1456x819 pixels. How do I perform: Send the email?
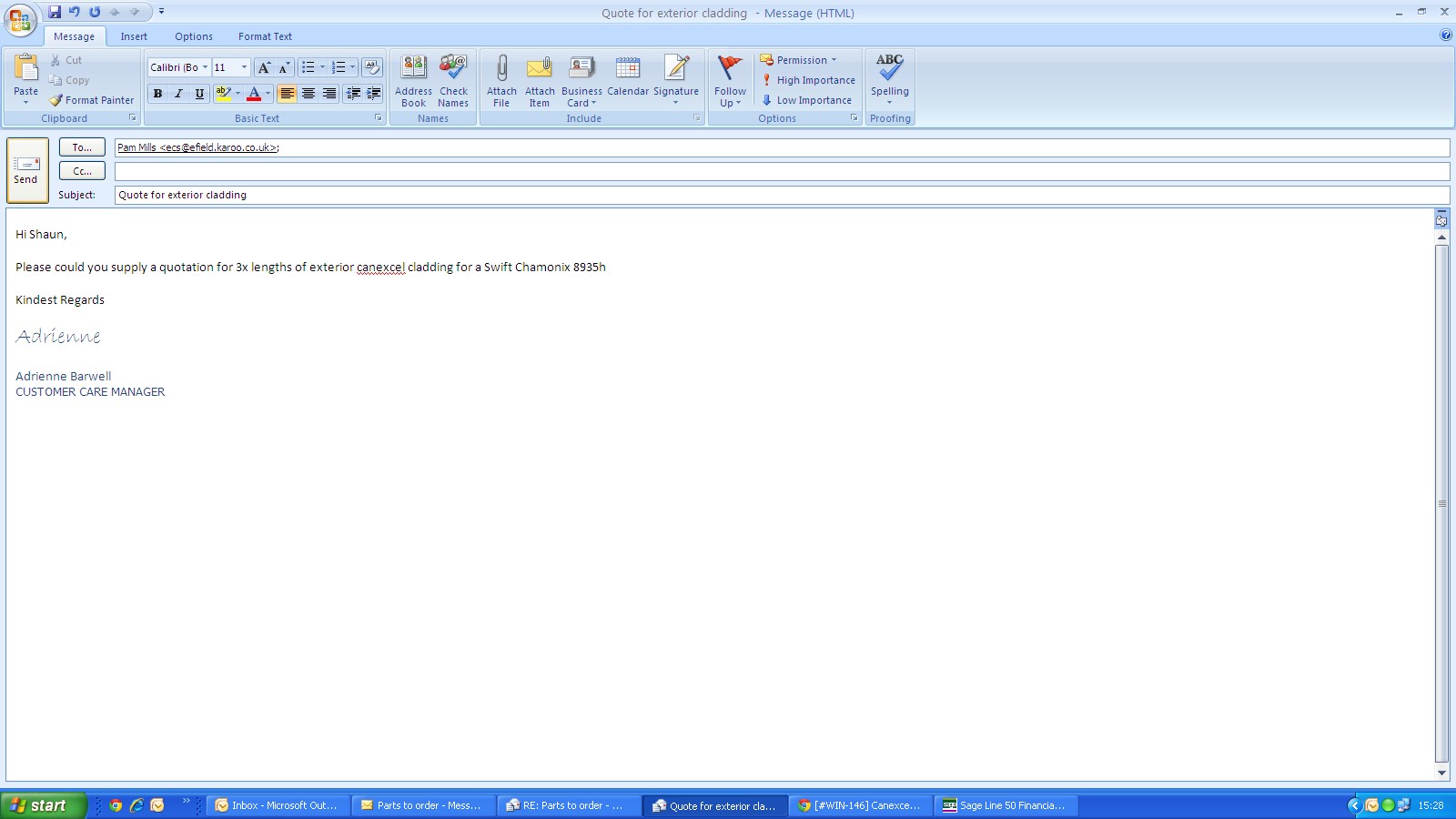coord(26,170)
